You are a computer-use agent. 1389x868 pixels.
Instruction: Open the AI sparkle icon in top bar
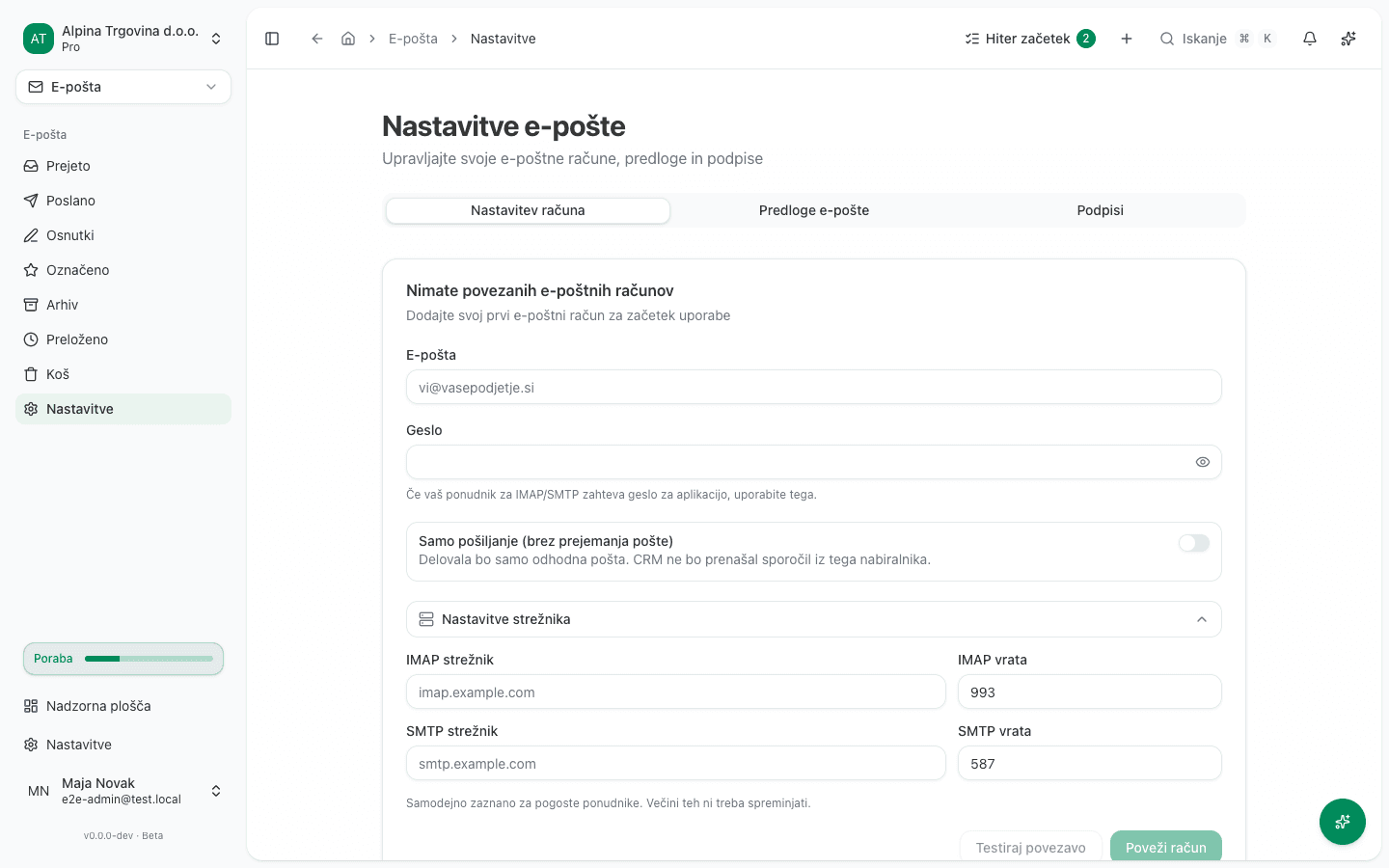click(x=1348, y=39)
